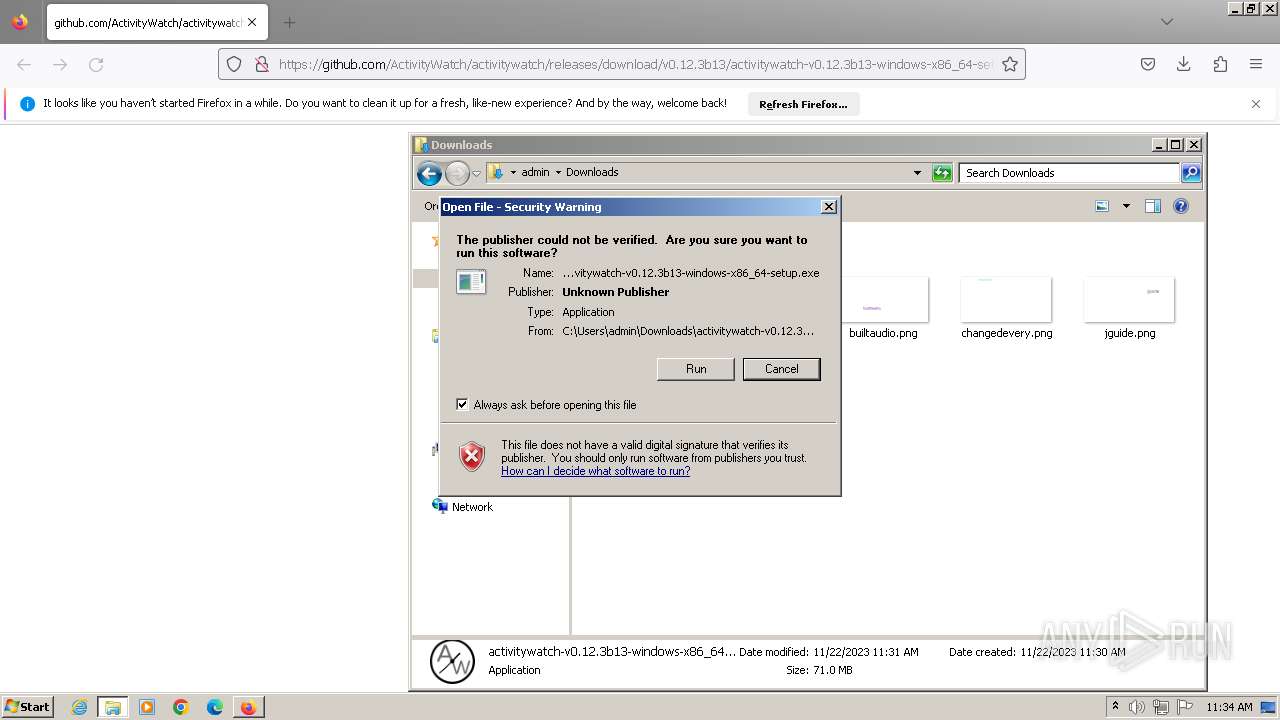The image size is (1280, 720).
Task: Open the Windows Start menu
Action: (x=28, y=706)
